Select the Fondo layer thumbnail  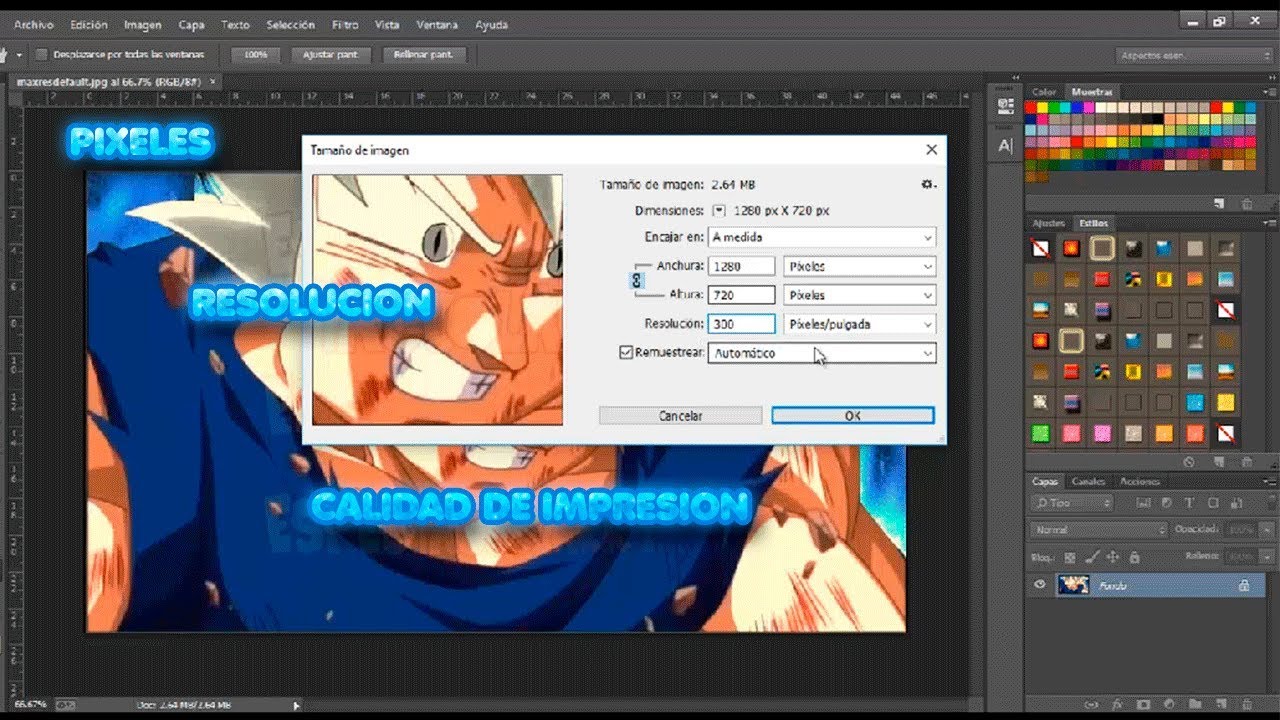[x=1074, y=585]
